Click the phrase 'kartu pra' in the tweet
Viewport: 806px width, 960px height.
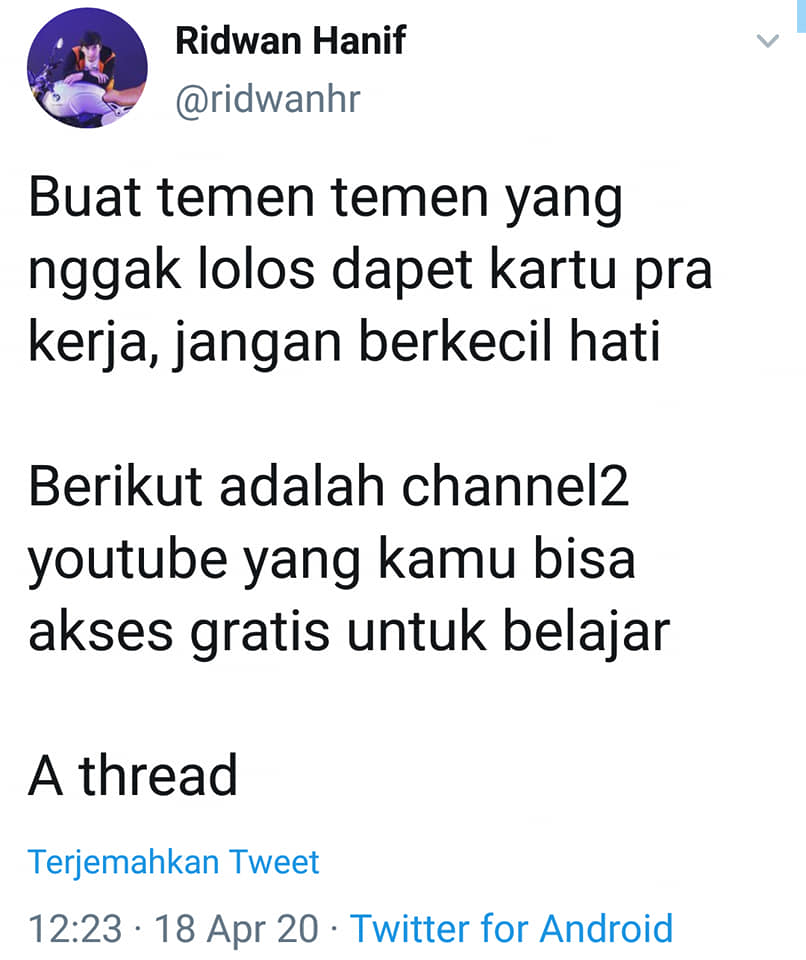(x=601, y=271)
